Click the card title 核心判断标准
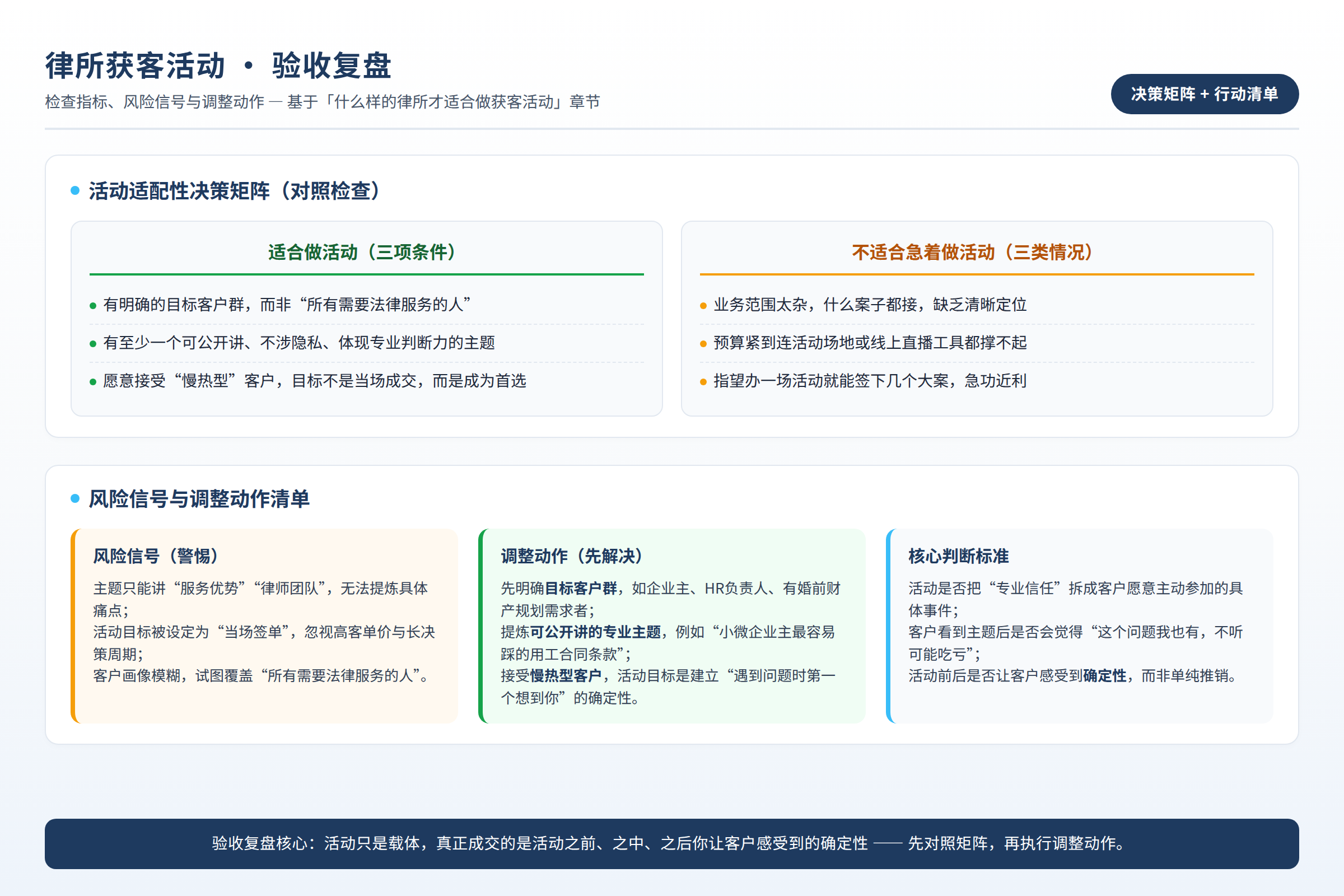The width and height of the screenshot is (1344, 896). pyautogui.click(x=958, y=556)
